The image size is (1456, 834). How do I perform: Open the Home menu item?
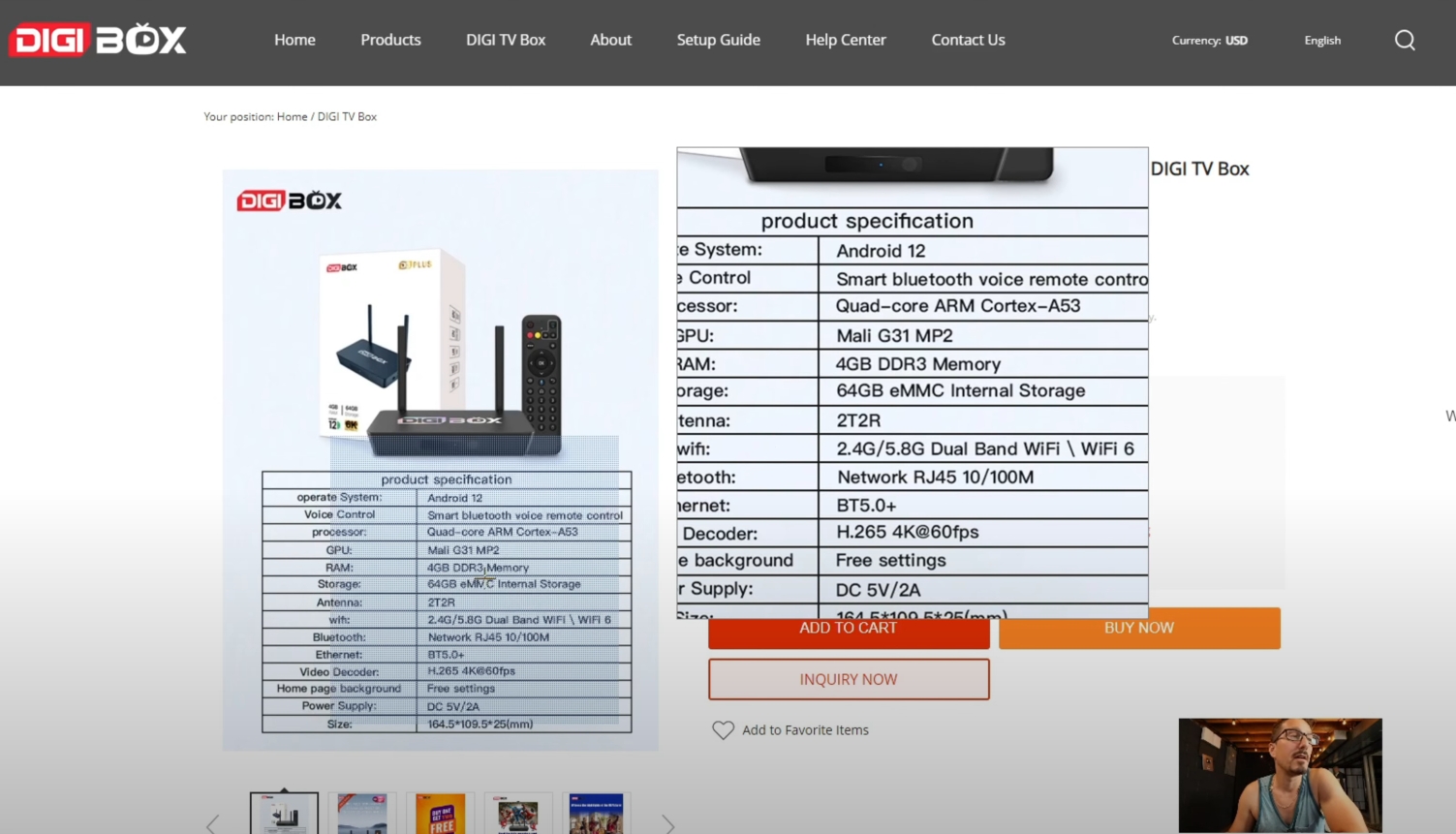tap(294, 40)
